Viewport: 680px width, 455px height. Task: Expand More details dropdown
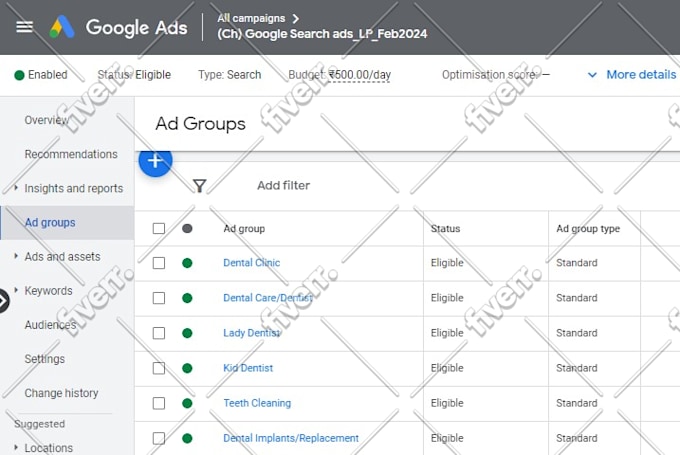tap(632, 75)
